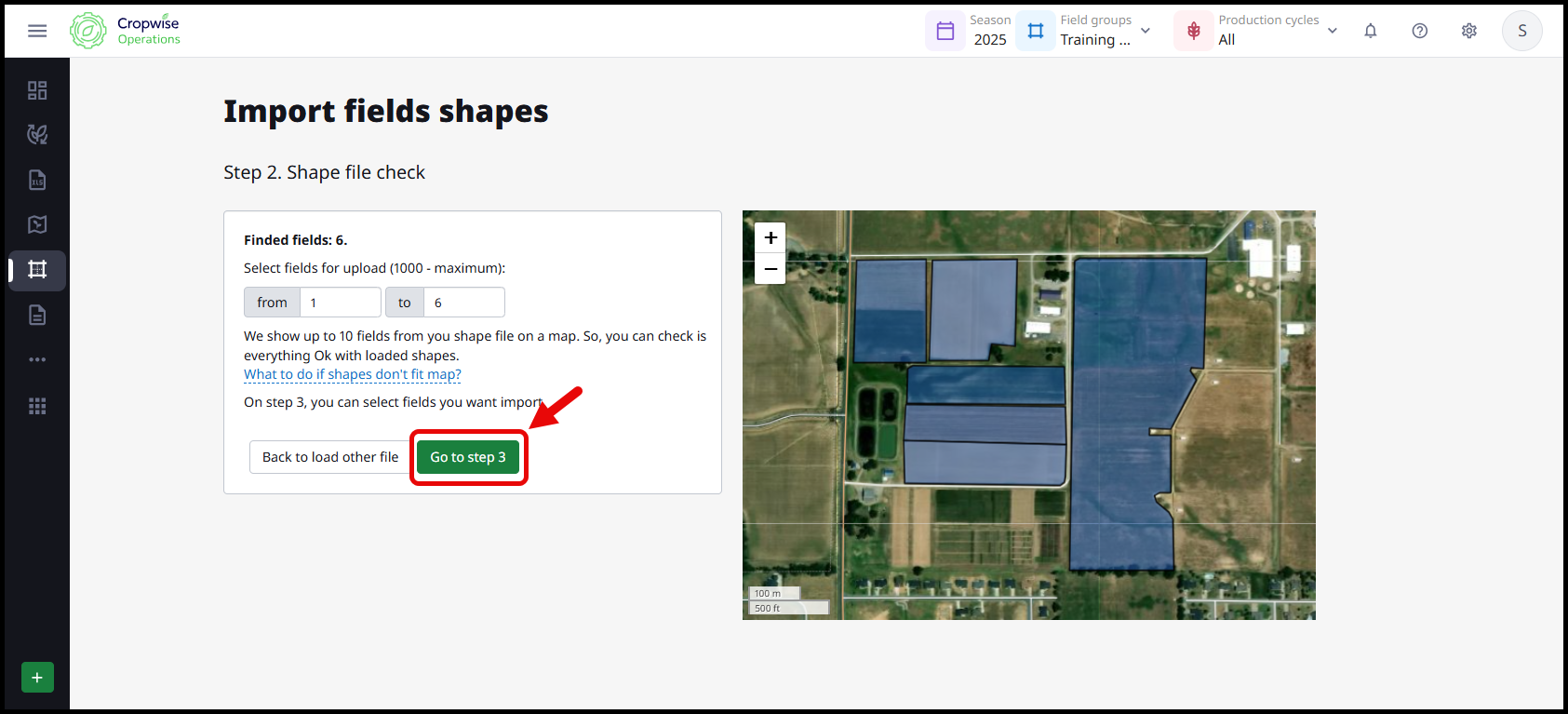This screenshot has width=1568, height=714.
Task: Select the highlighted Fields sidebar icon
Action: click(37, 270)
